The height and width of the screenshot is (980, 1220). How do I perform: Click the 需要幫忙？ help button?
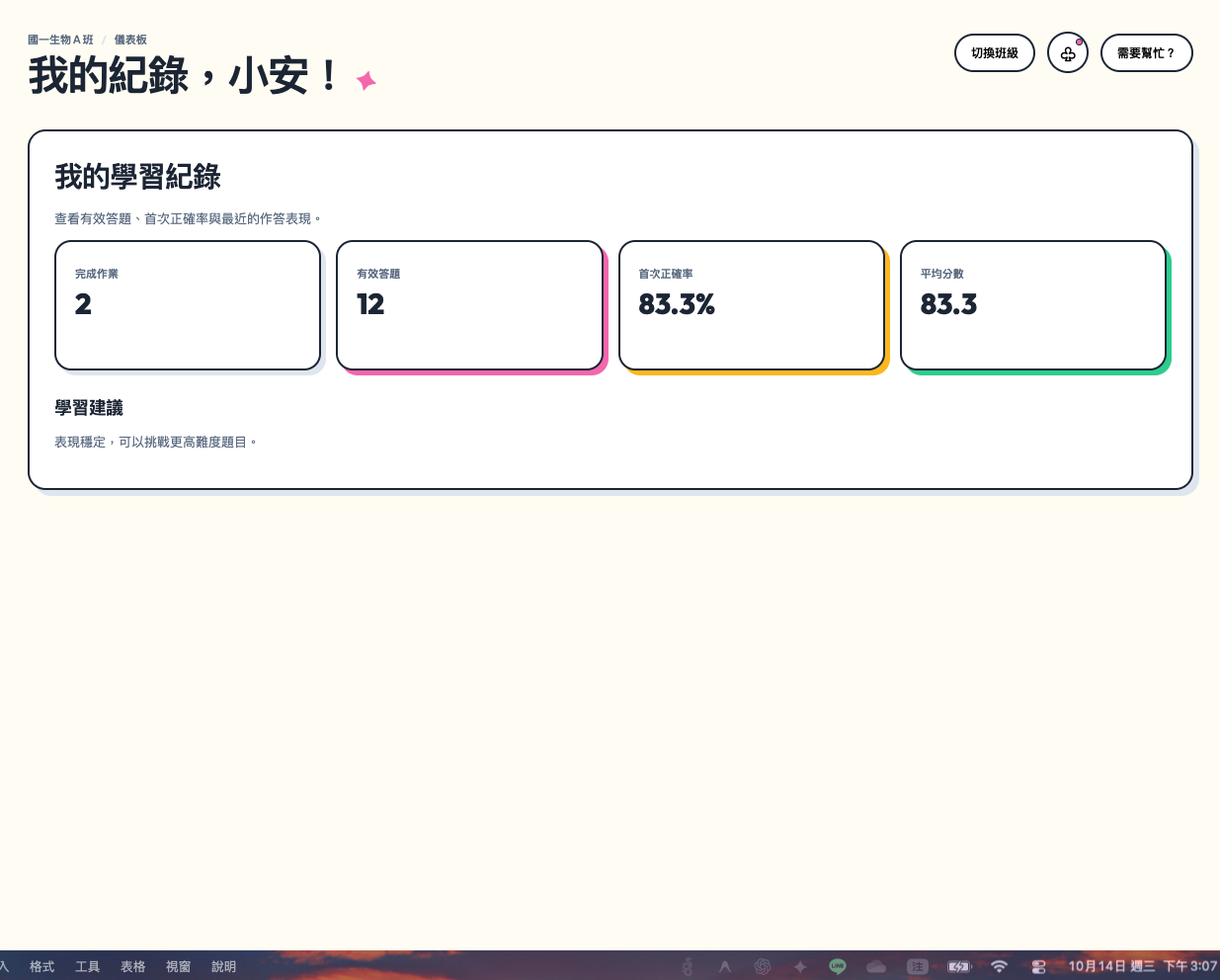pyautogui.click(x=1146, y=53)
